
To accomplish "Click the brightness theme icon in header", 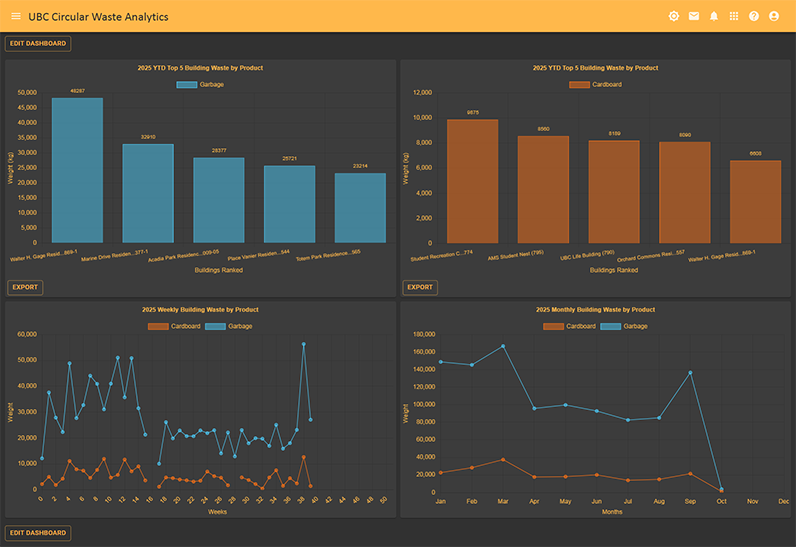I will pyautogui.click(x=674, y=17).
